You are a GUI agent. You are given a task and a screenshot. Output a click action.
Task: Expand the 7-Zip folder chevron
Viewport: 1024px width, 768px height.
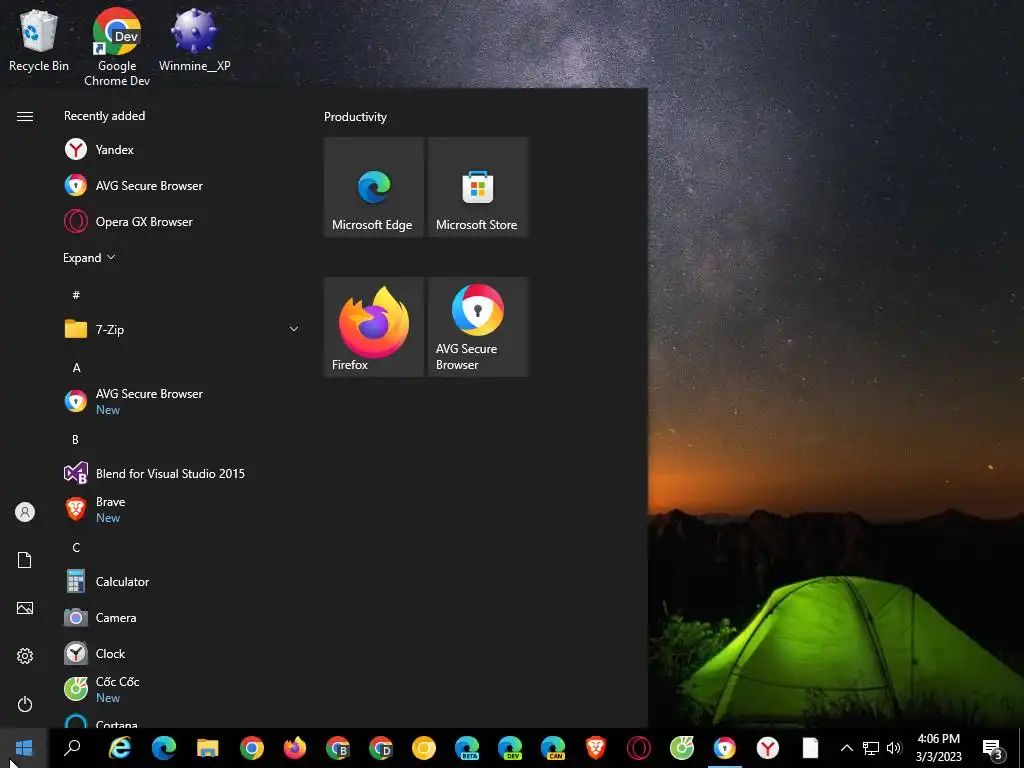[x=294, y=329]
